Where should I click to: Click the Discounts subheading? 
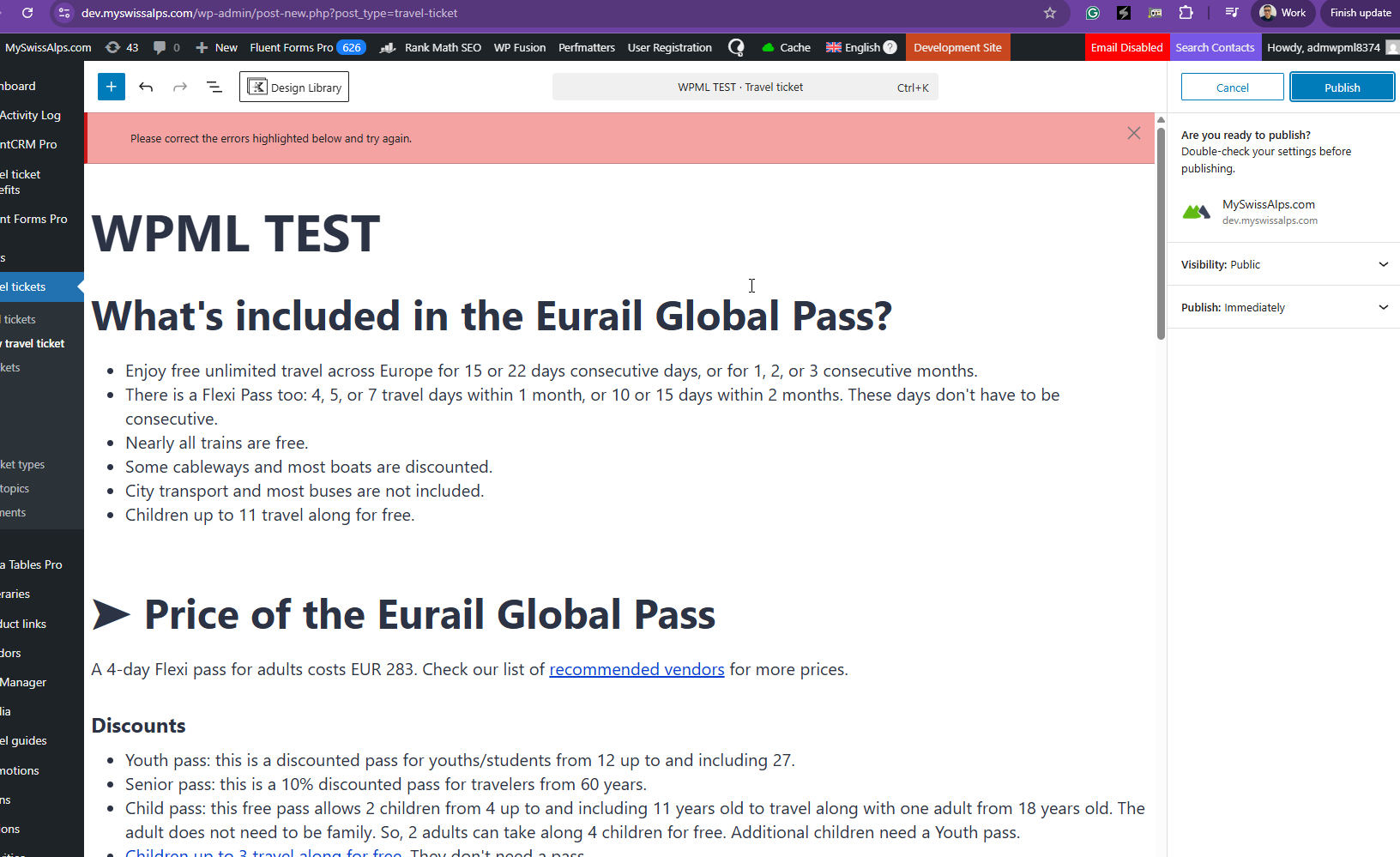point(139,726)
